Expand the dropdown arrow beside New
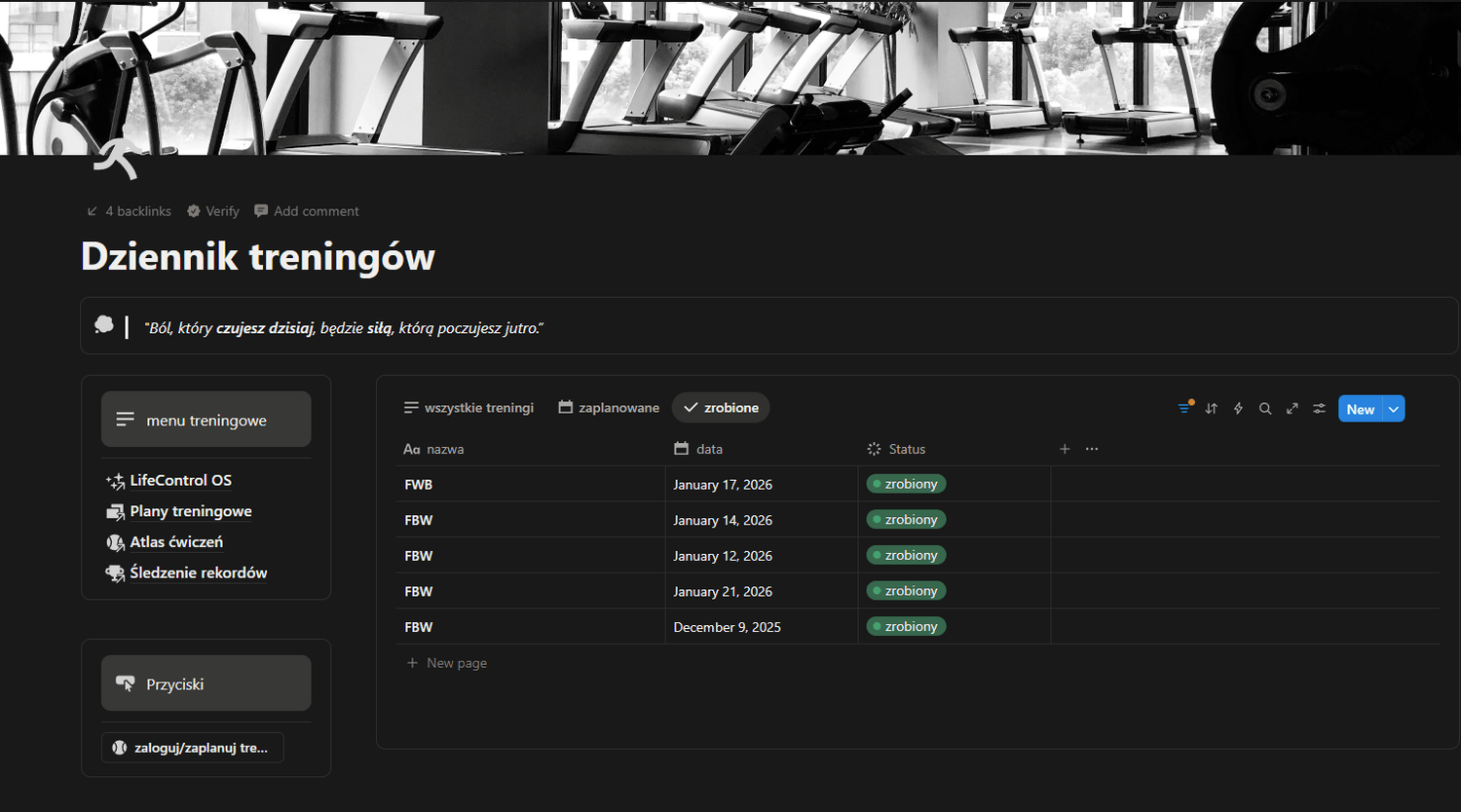1461x812 pixels. 1395,409
